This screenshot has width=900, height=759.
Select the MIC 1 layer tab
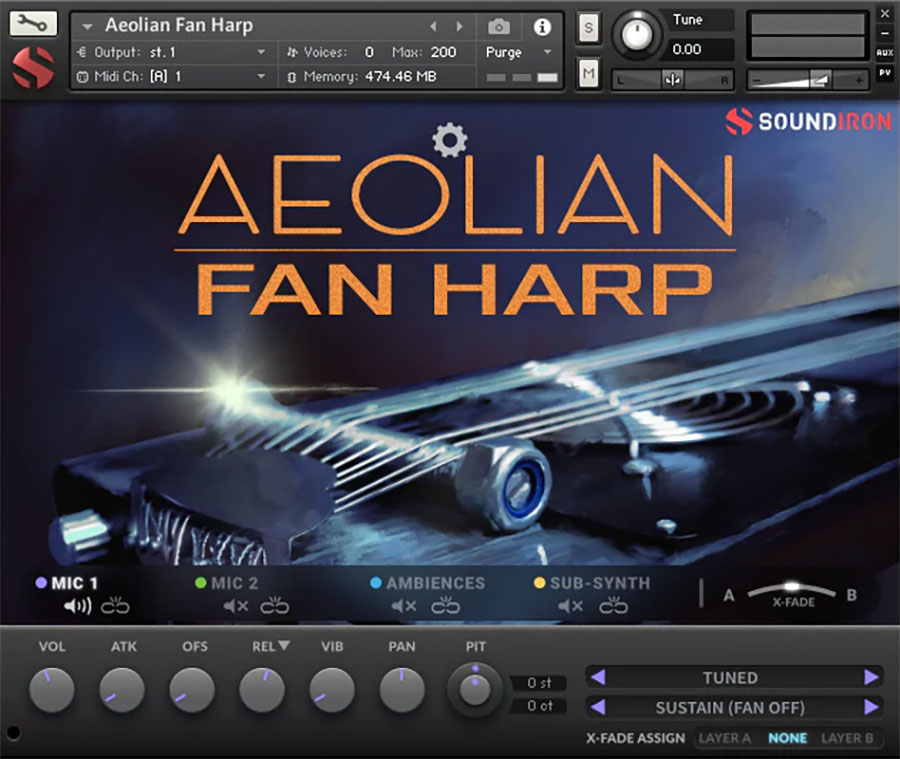[x=67, y=583]
